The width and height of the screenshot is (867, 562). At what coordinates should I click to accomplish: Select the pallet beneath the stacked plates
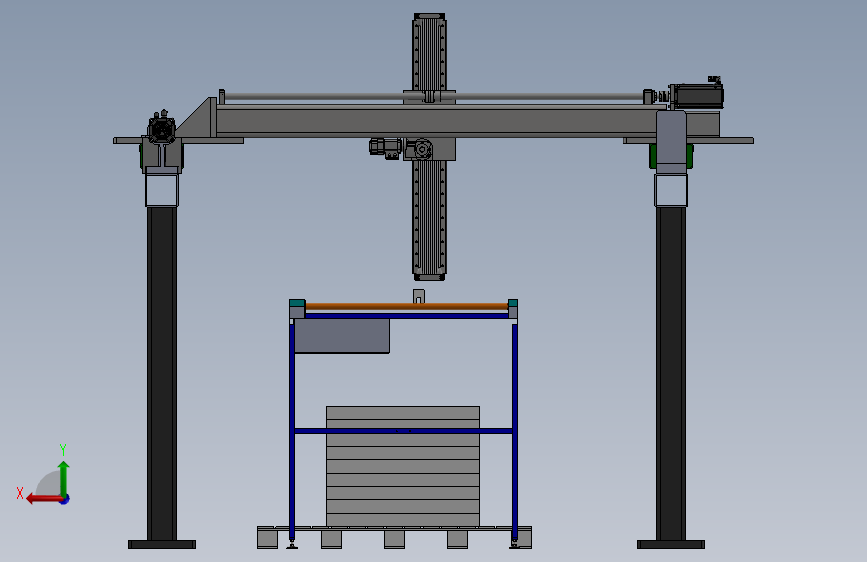[394, 537]
